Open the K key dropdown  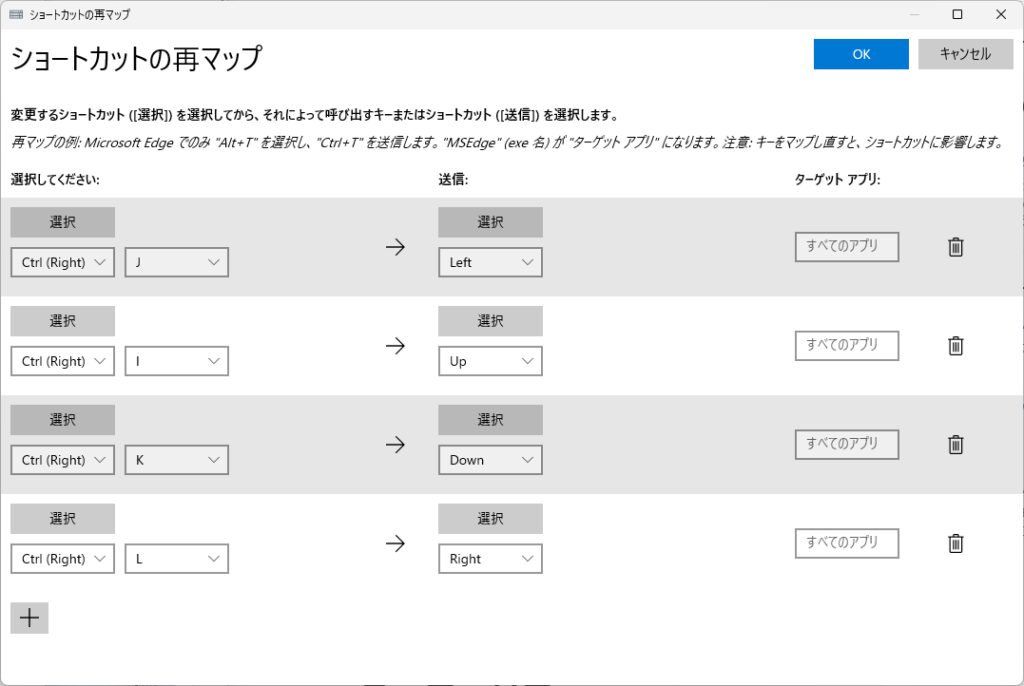176,460
